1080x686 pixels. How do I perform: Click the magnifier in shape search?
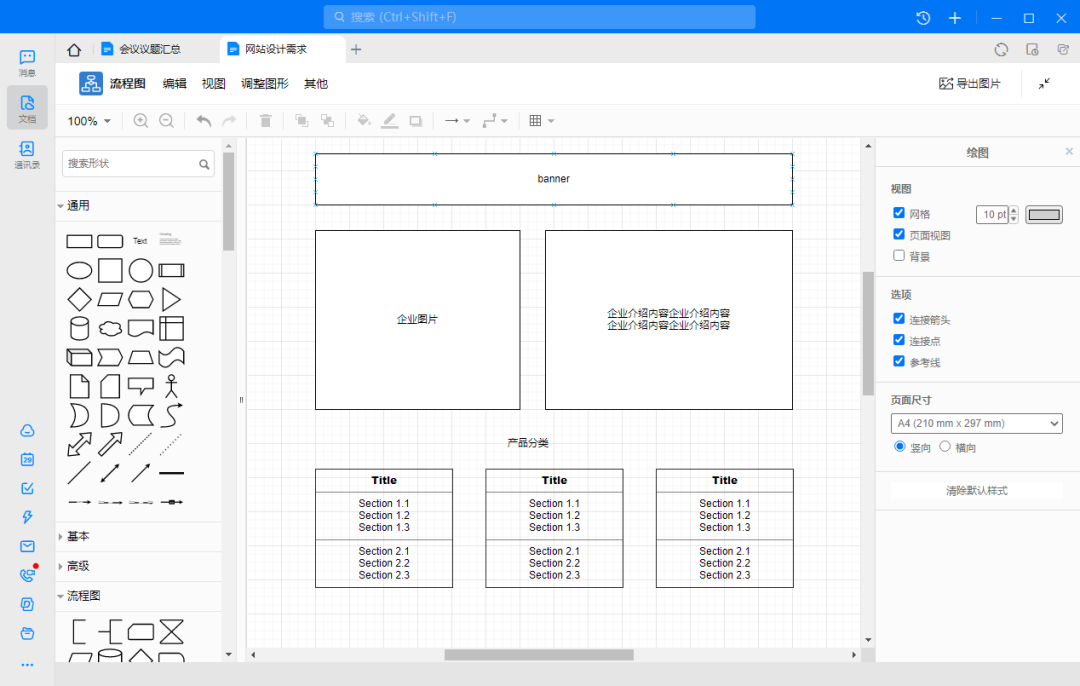tap(204, 164)
